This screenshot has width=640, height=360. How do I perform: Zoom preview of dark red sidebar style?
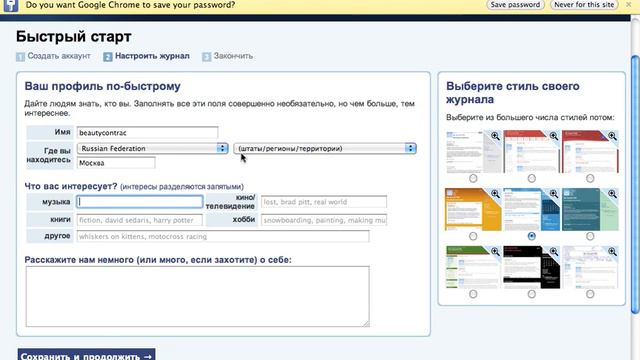pos(612,136)
